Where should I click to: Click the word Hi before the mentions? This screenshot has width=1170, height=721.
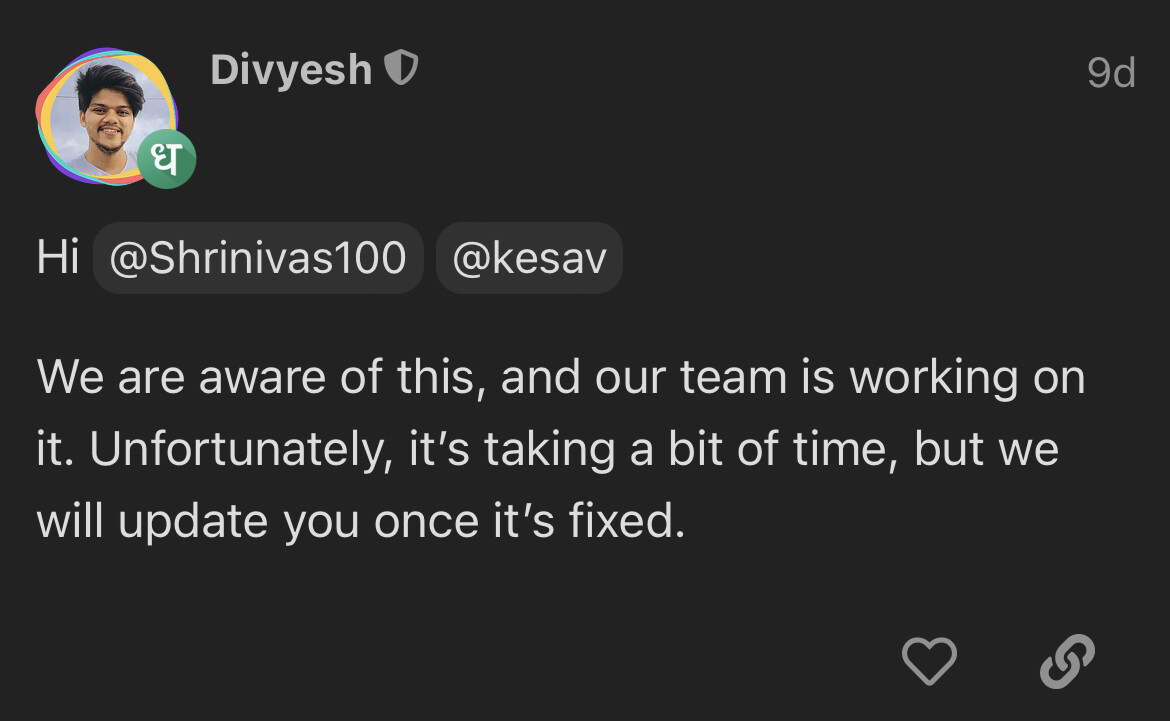pyautogui.click(x=58, y=258)
